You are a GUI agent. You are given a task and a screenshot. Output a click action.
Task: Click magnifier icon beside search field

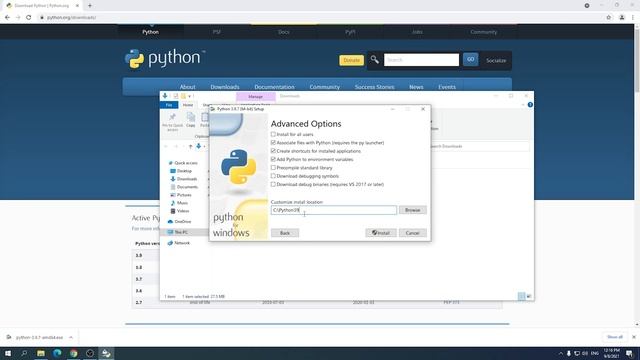[374, 60]
